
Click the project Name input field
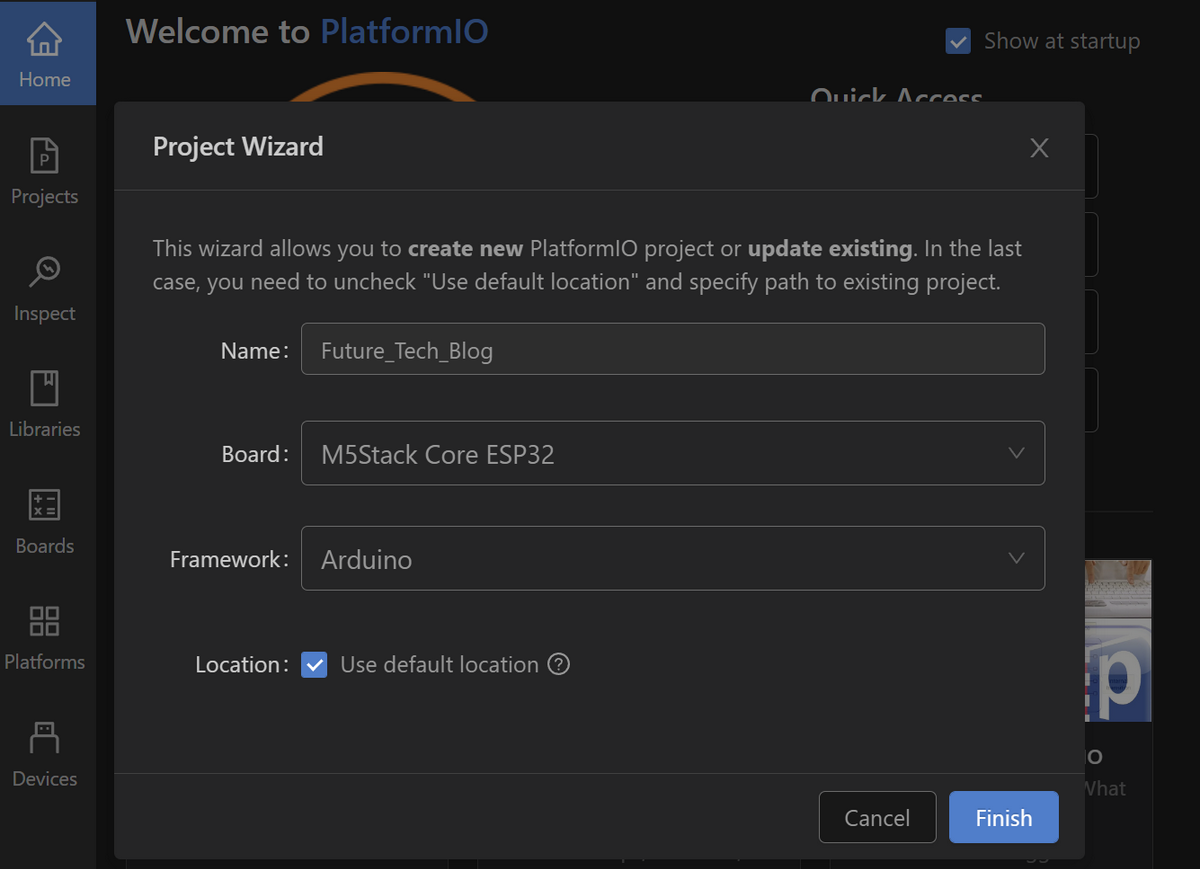tap(673, 349)
